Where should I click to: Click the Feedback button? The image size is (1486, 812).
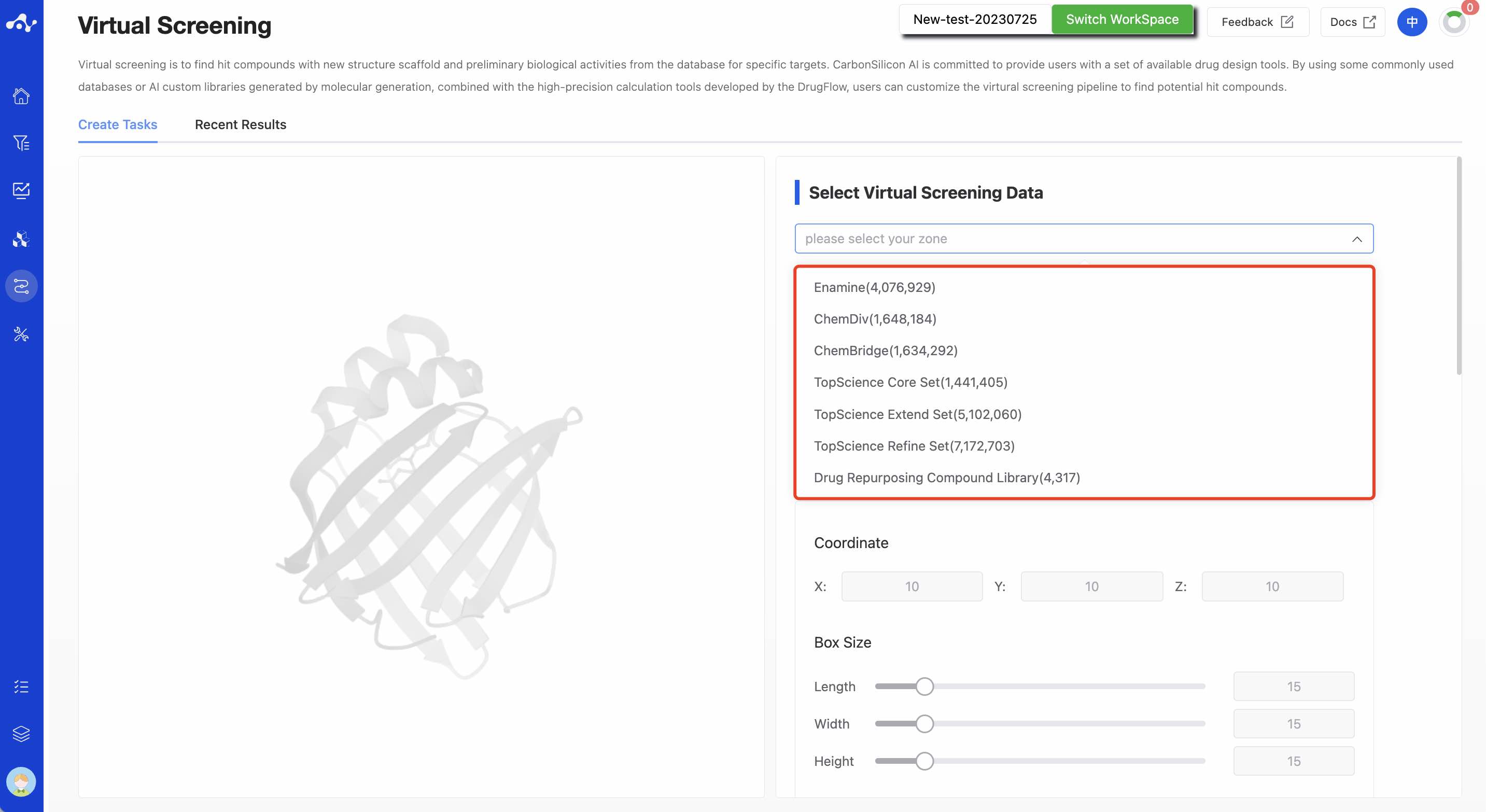click(1257, 22)
